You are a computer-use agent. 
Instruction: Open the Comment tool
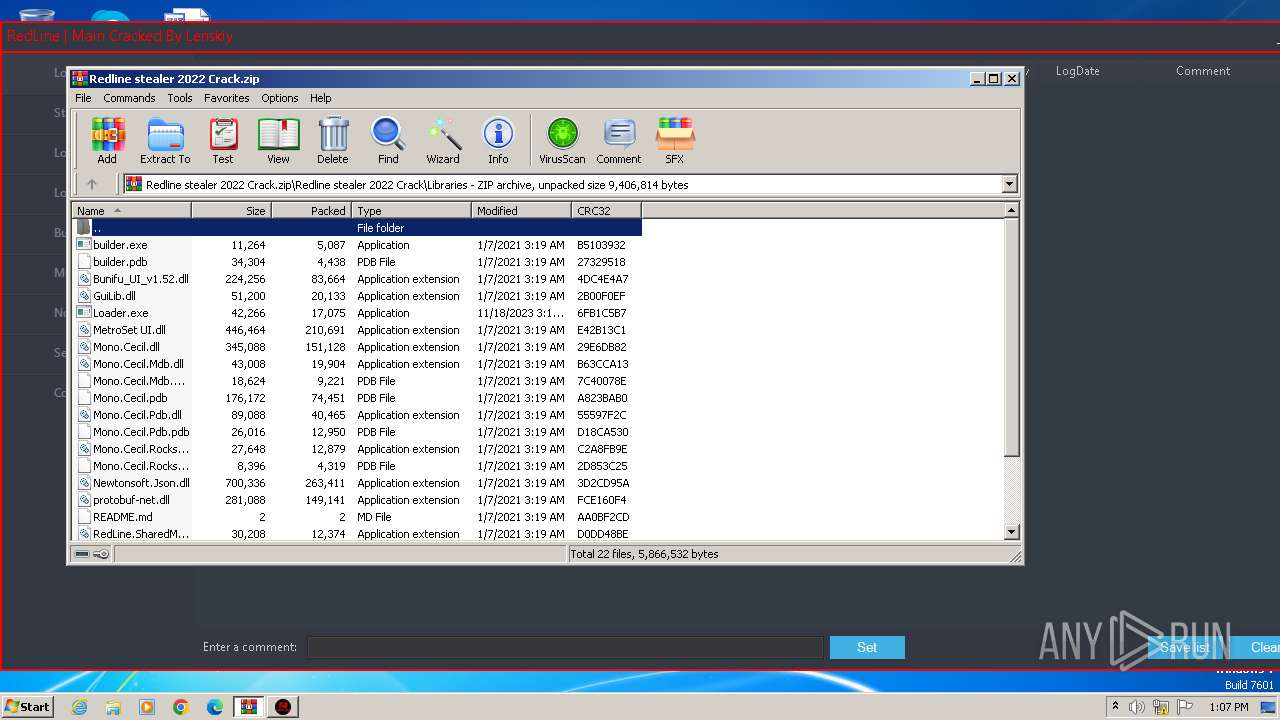(x=619, y=140)
